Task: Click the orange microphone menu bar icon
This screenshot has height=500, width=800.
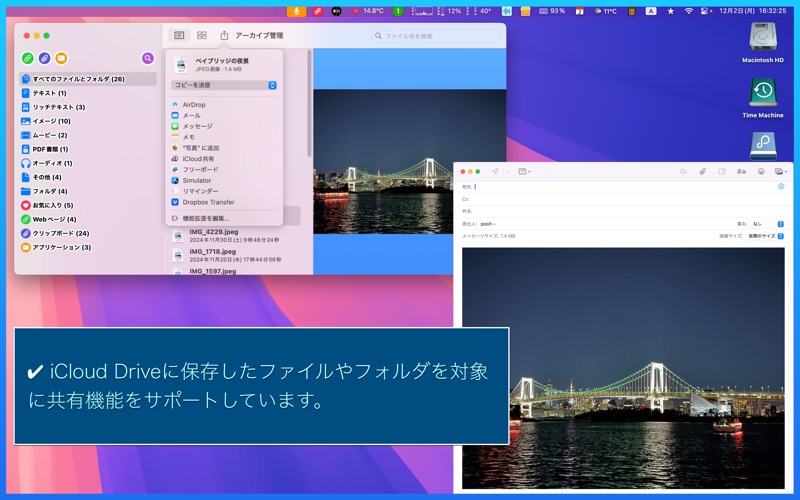Action: 296,11
